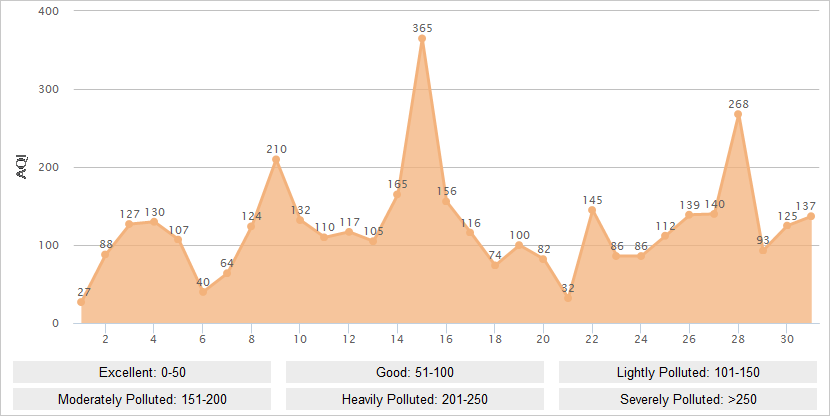830x416 pixels.
Task: Click the data value label 156
Action: click(447, 191)
